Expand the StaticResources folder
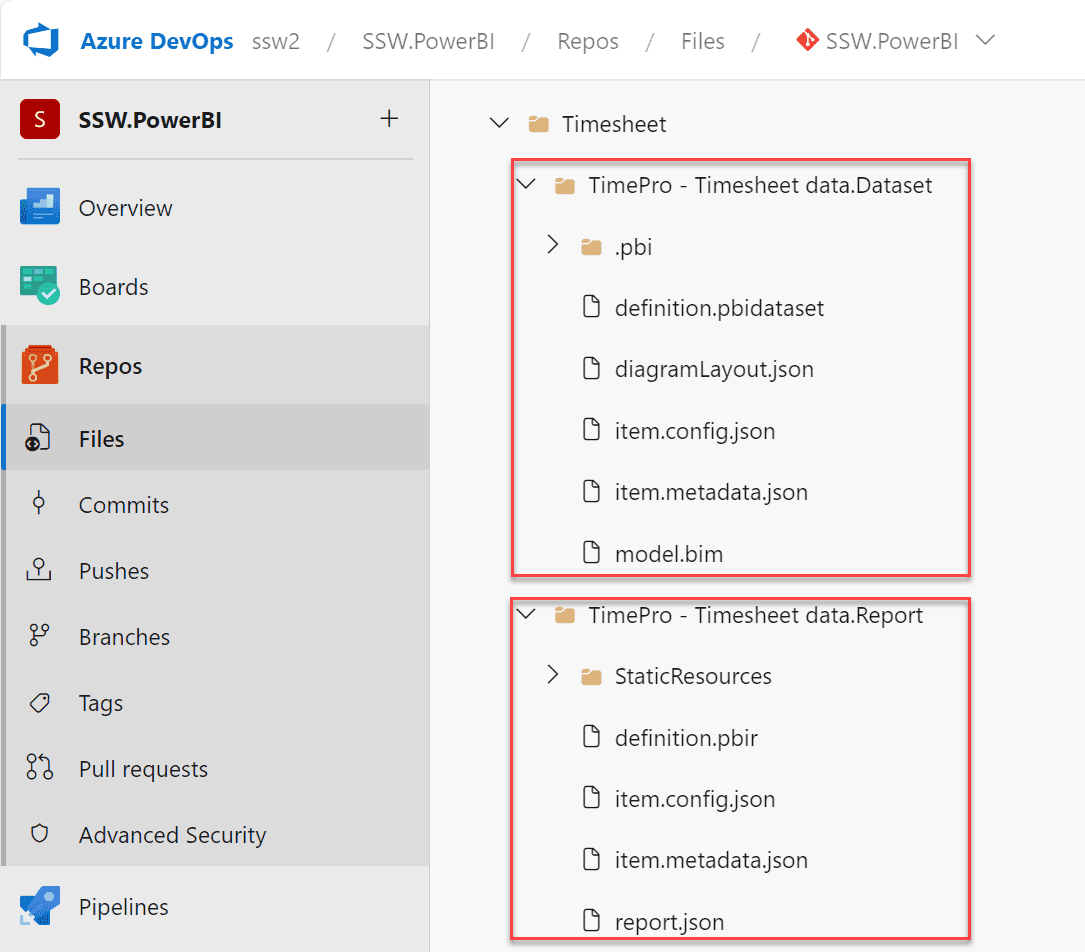 click(552, 676)
